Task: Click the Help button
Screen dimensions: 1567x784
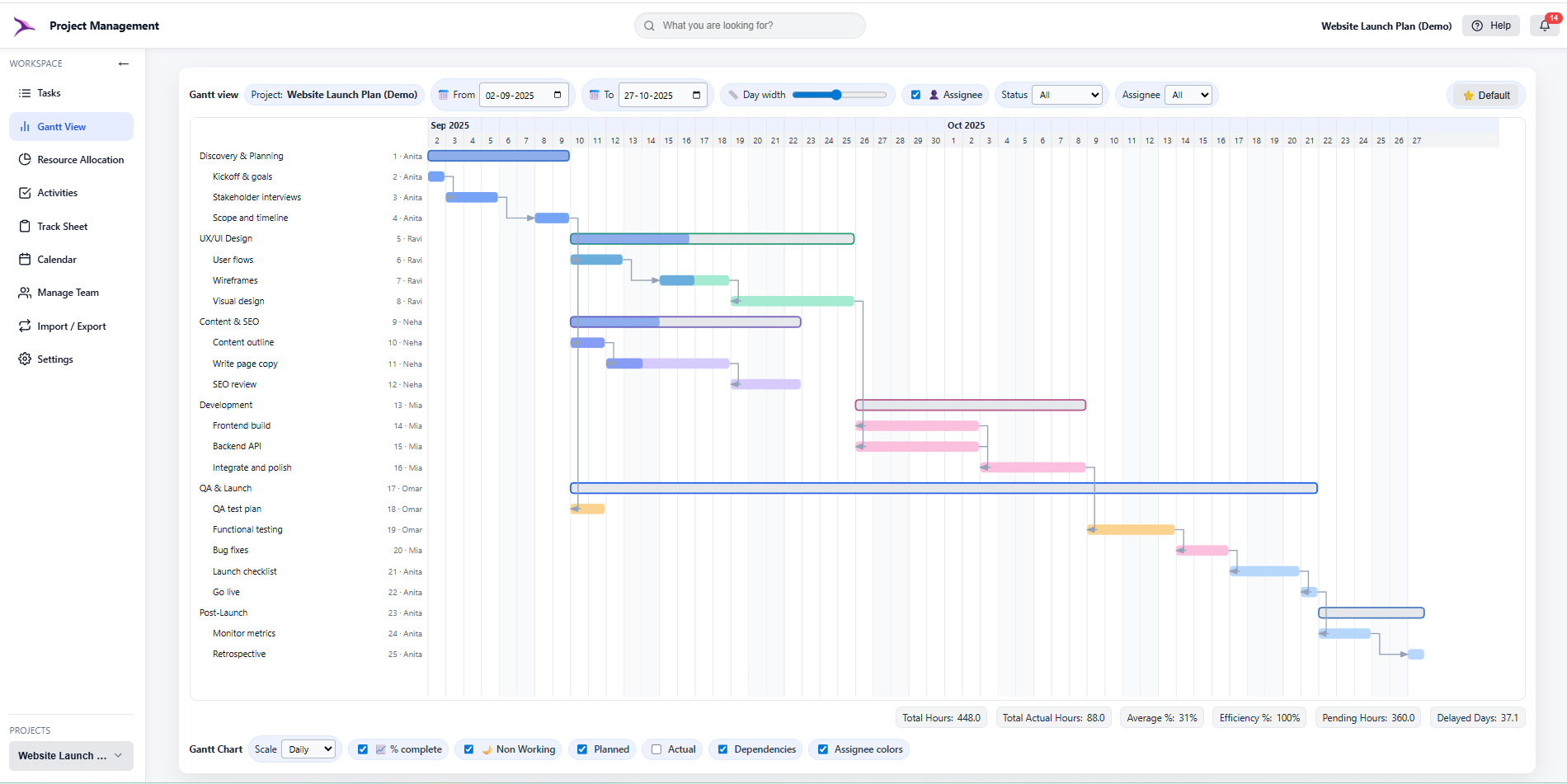Action: pos(1490,26)
